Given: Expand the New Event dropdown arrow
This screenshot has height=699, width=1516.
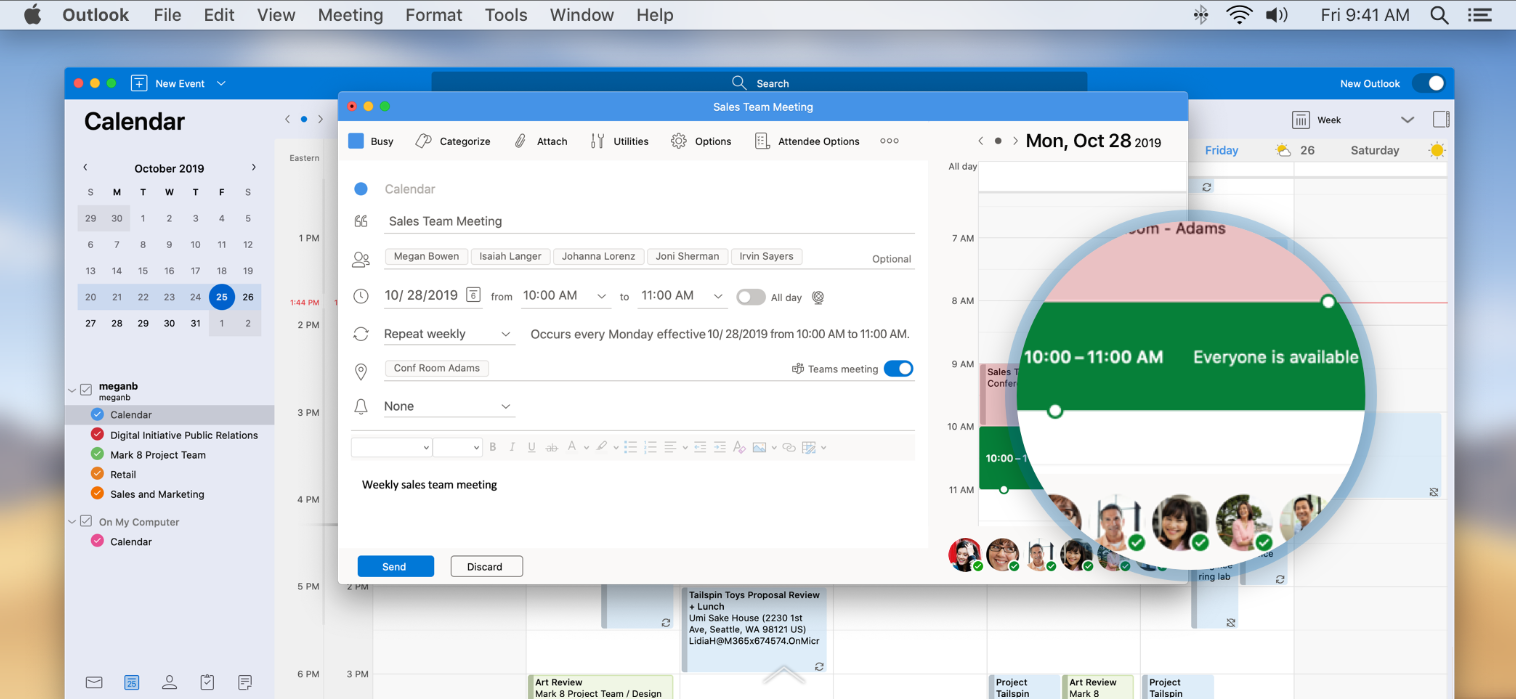Looking at the screenshot, I should [x=221, y=84].
